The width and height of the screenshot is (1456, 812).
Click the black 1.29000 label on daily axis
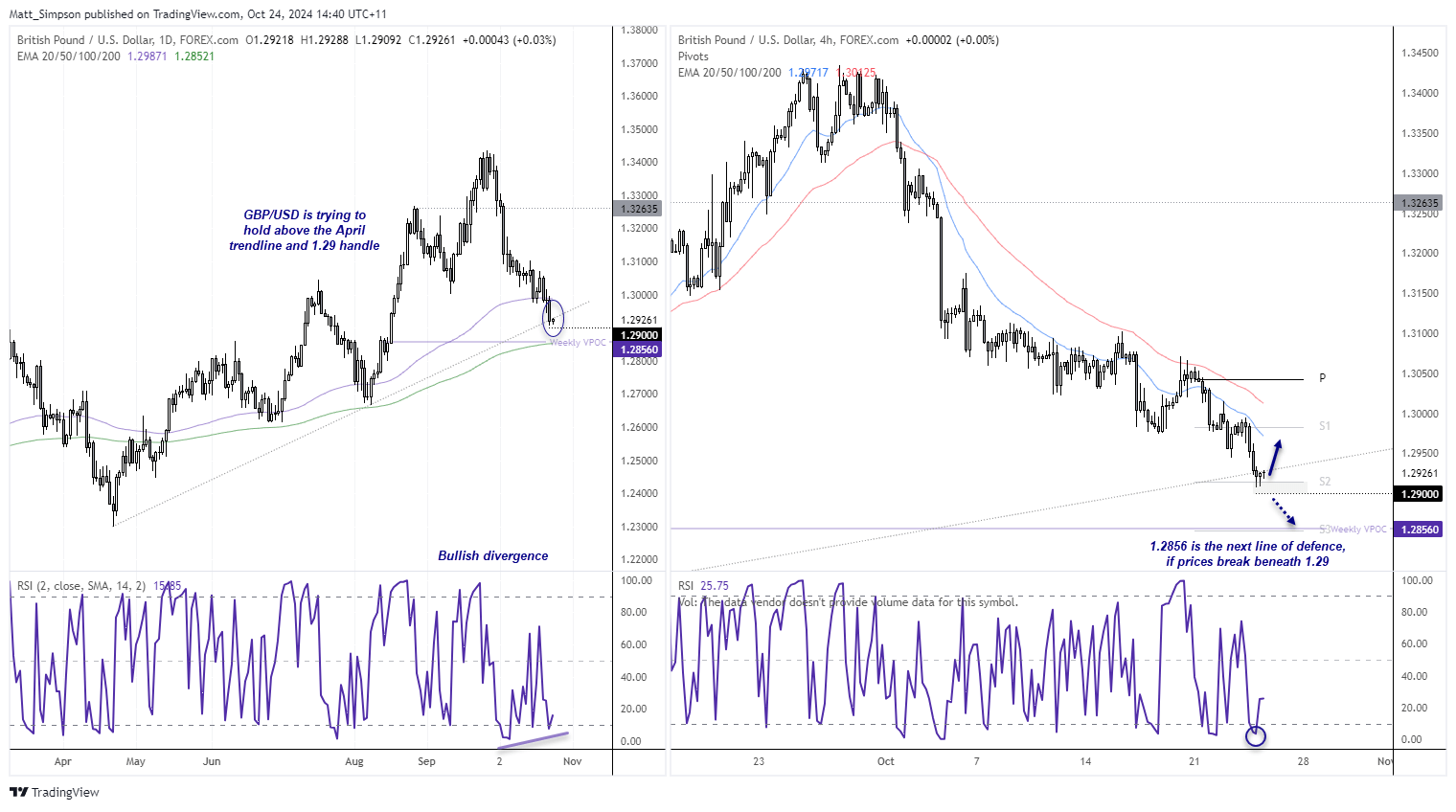pos(637,335)
